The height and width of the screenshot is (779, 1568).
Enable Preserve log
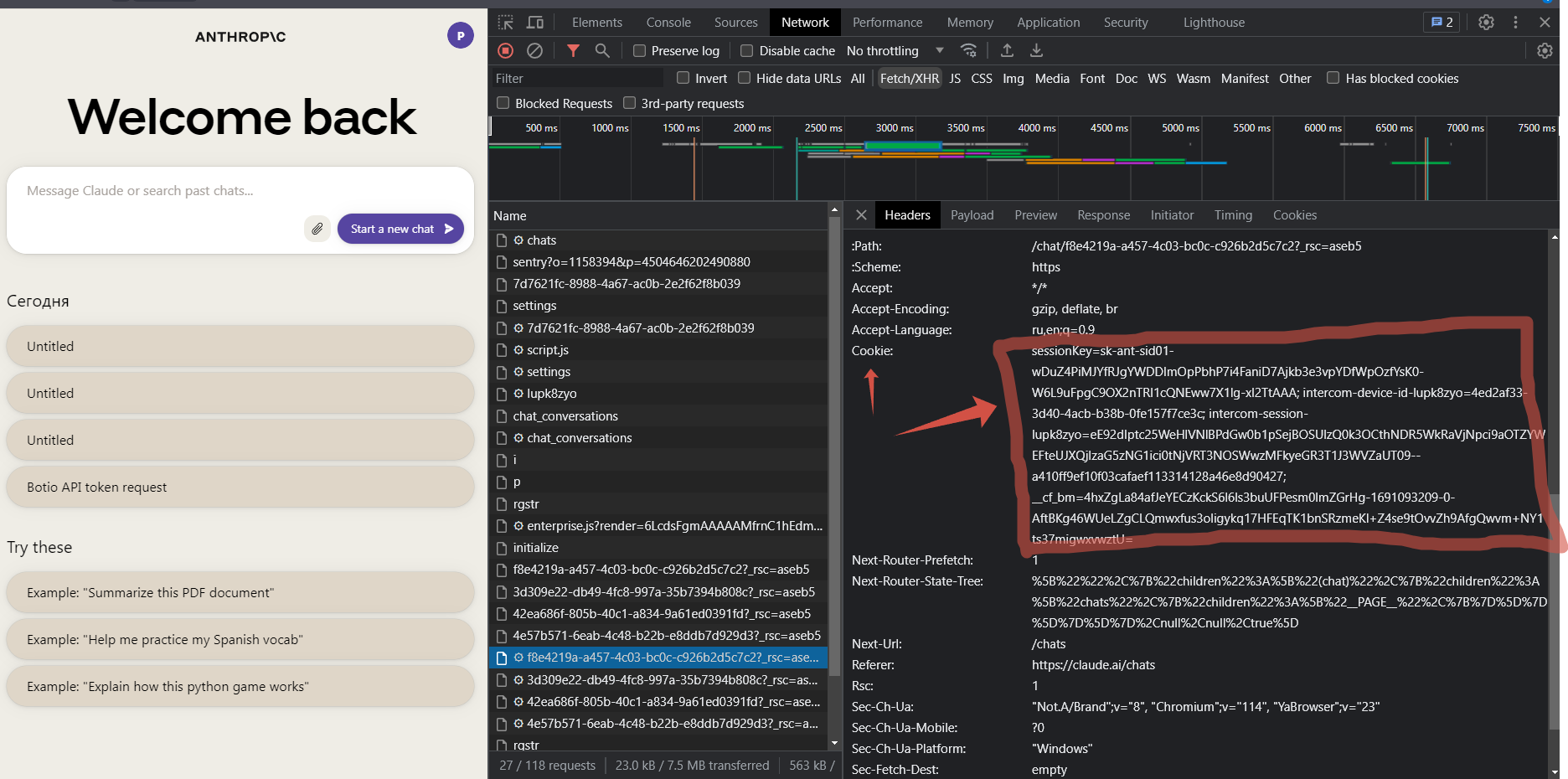click(639, 50)
